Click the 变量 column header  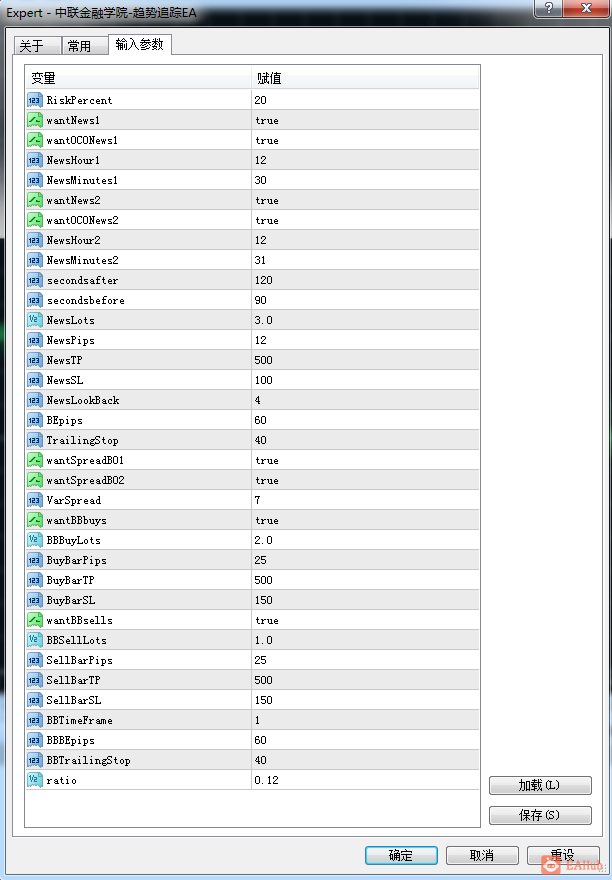(x=138, y=78)
